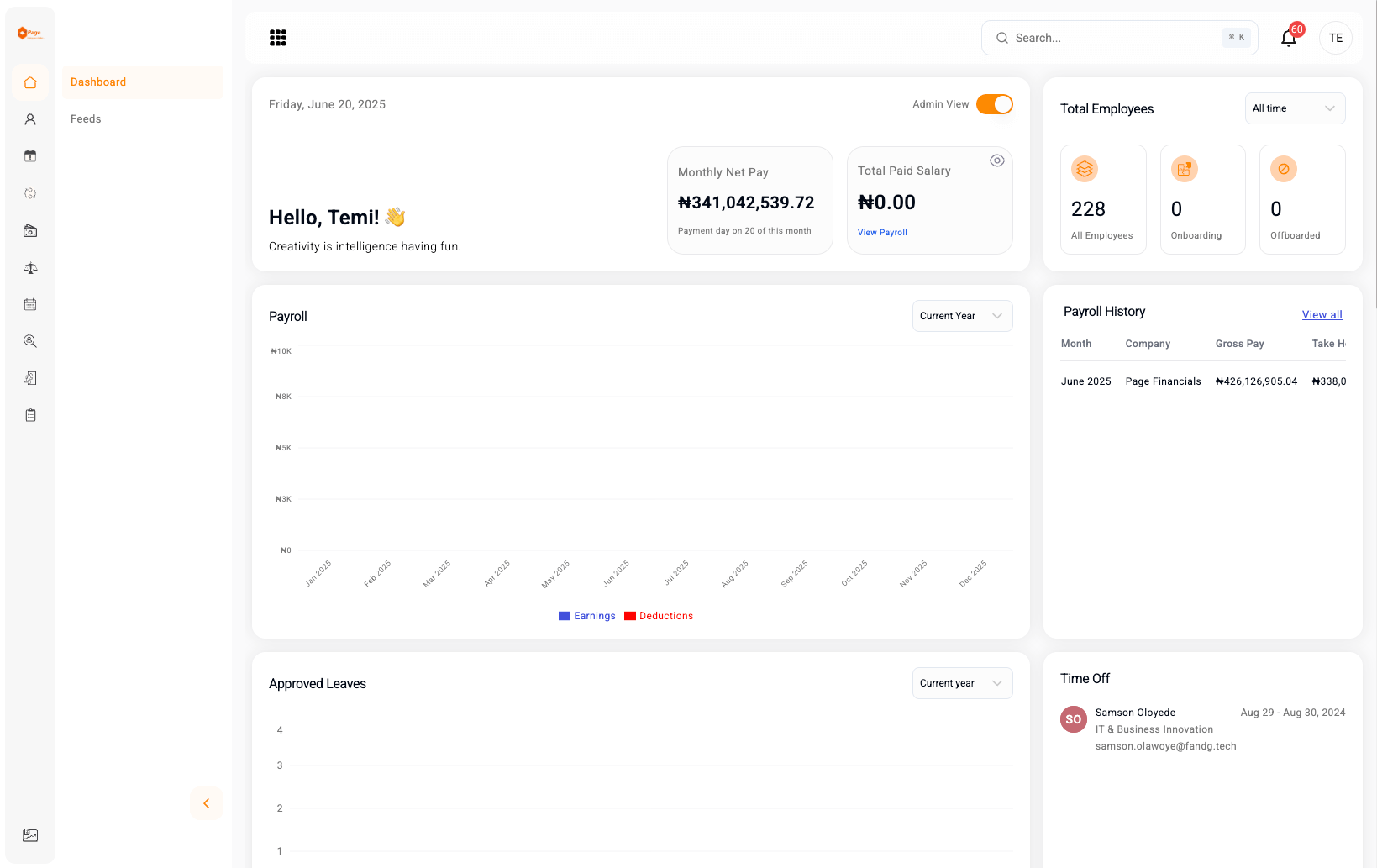Click the chart report icon at sidebar bottom
The height and width of the screenshot is (868, 1377).
tap(30, 834)
